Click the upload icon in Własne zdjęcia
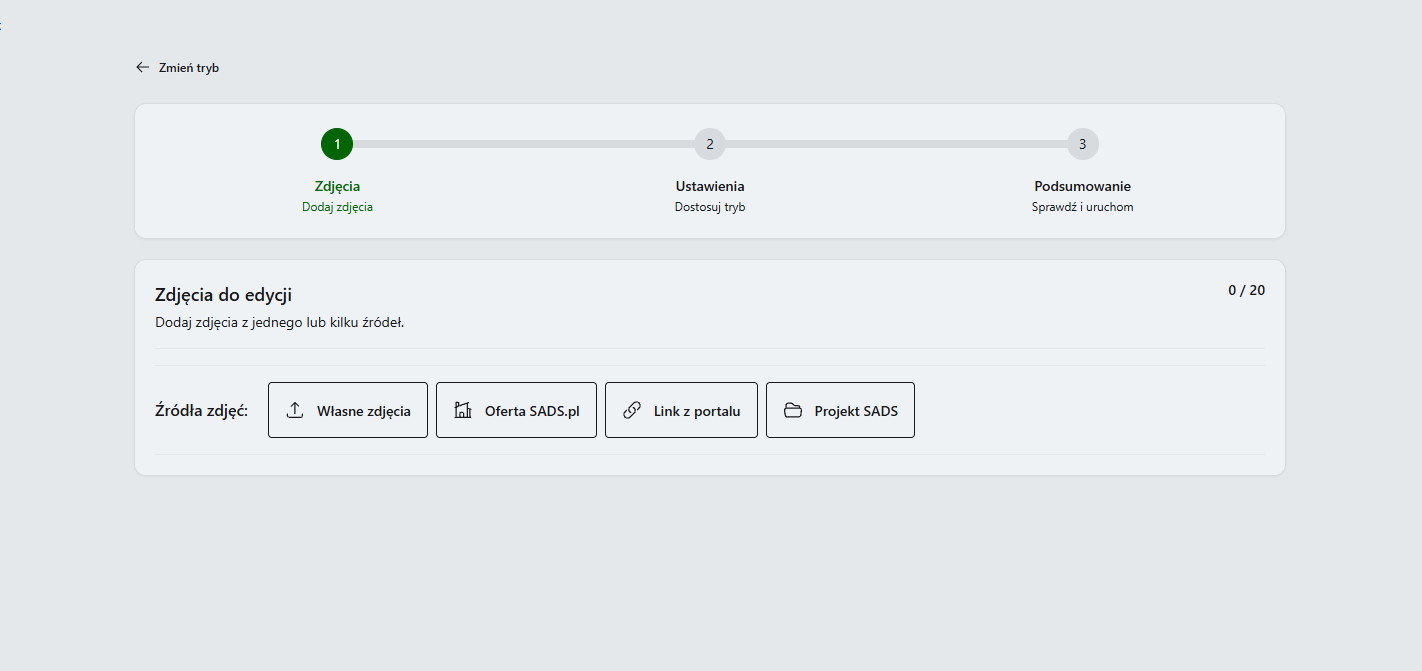This screenshot has width=1422, height=671. point(295,410)
